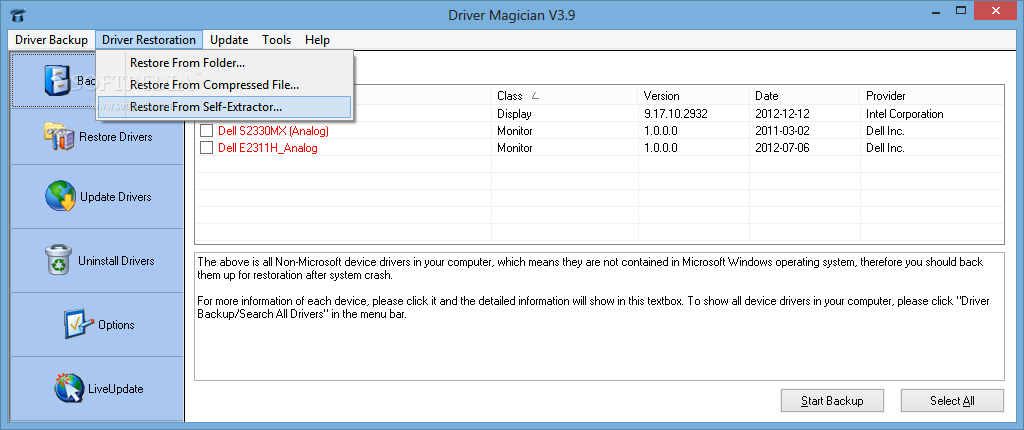This screenshot has height=430, width=1024.
Task: Click the LiveUpdate globe cursor icon
Action: (x=69, y=388)
